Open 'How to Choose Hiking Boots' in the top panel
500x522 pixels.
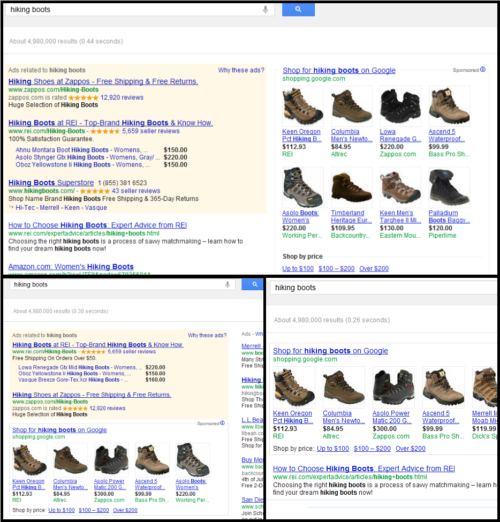click(x=98, y=225)
